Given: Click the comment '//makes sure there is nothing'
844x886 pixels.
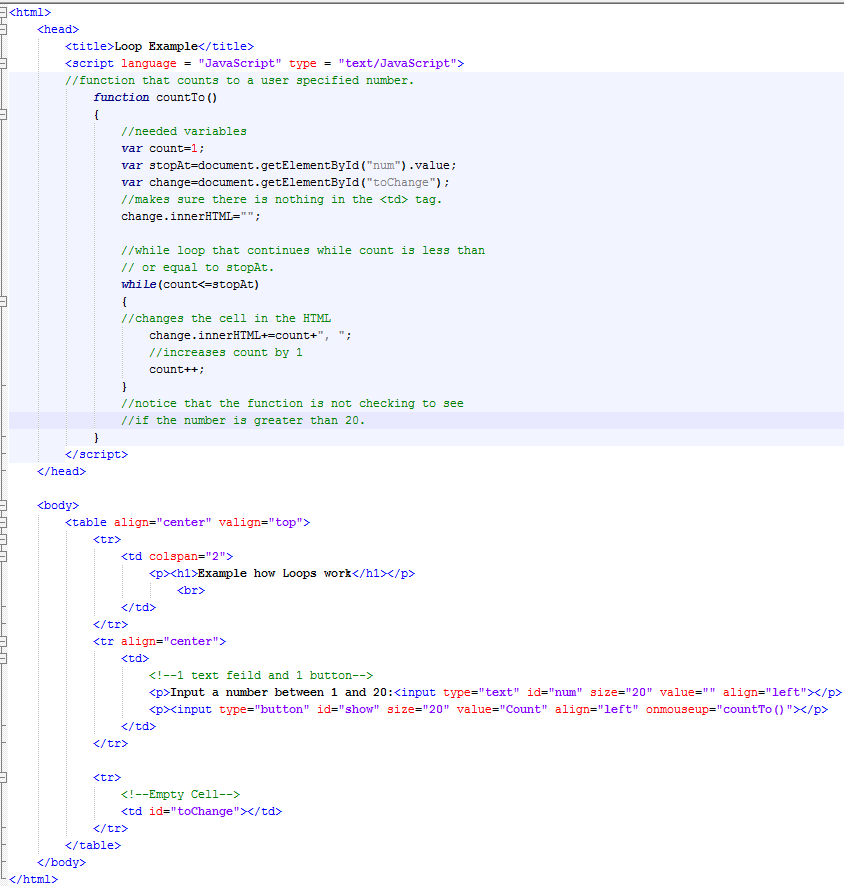Looking at the screenshot, I should (x=281, y=199).
